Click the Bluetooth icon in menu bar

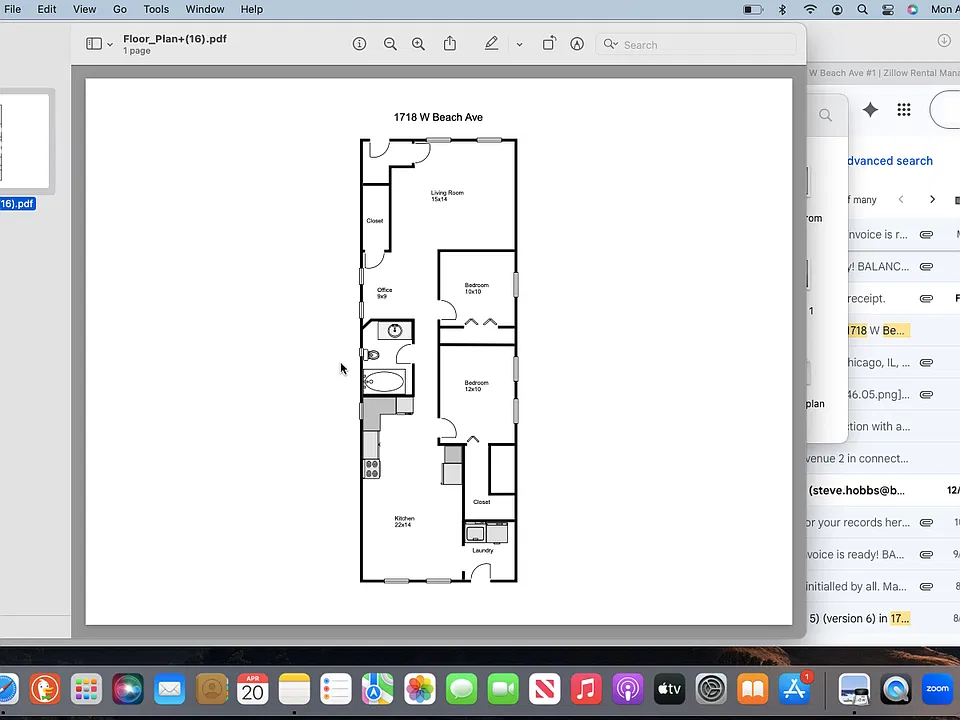(782, 9)
